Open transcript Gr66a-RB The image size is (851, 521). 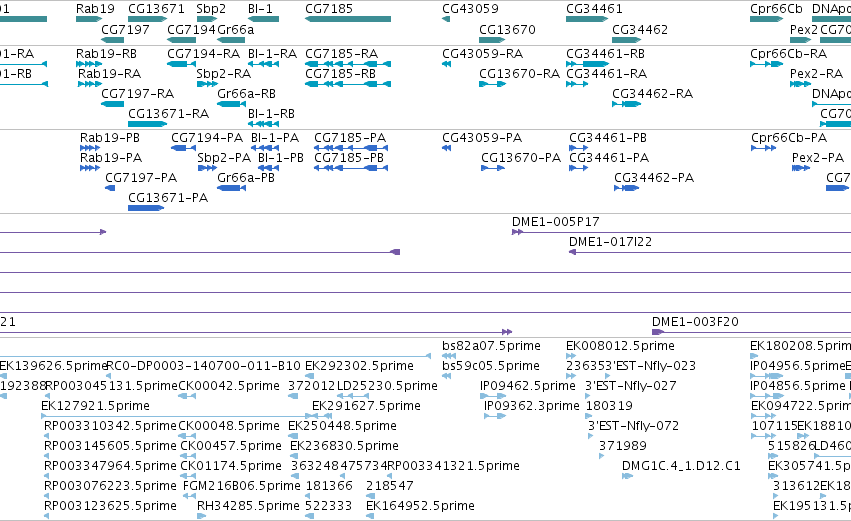coord(231,104)
